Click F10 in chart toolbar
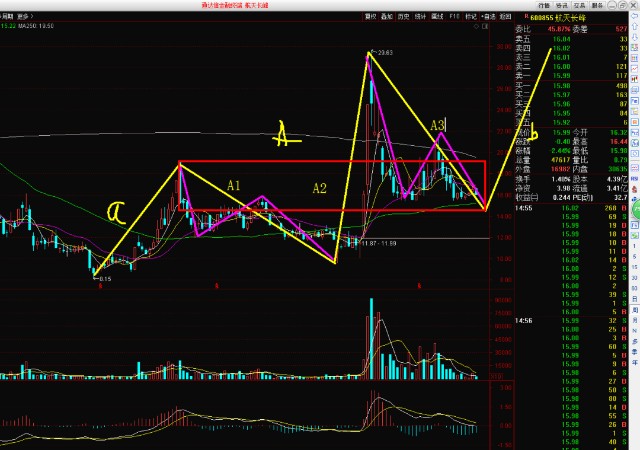 (x=454, y=16)
